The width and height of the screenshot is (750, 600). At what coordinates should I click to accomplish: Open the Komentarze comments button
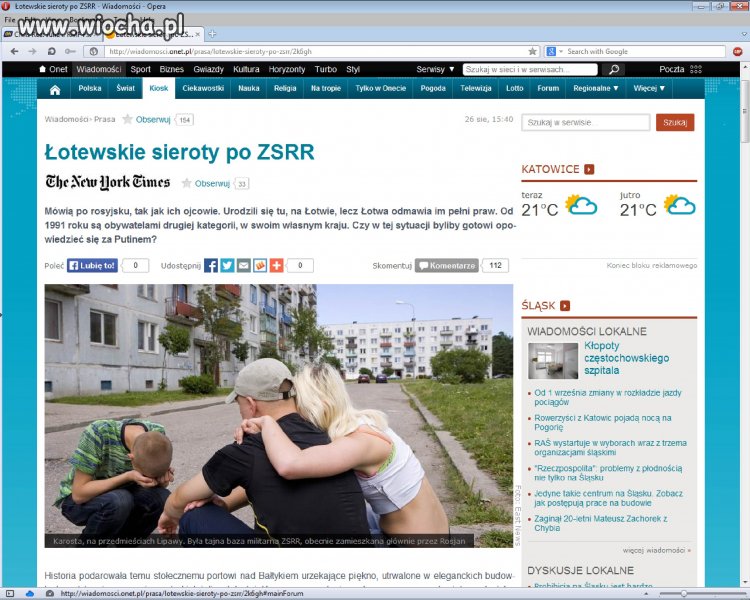[447, 266]
